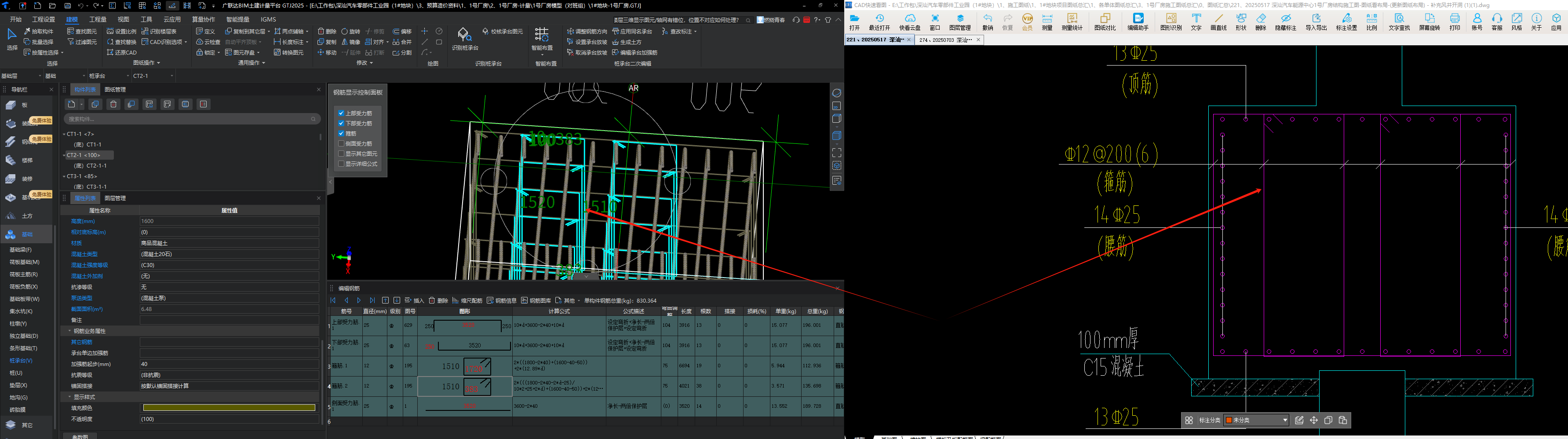1568x439 pixels.
Task: Click 缩尺配筋 button in 编辑钢筋 toolbar
Action: tap(467, 300)
